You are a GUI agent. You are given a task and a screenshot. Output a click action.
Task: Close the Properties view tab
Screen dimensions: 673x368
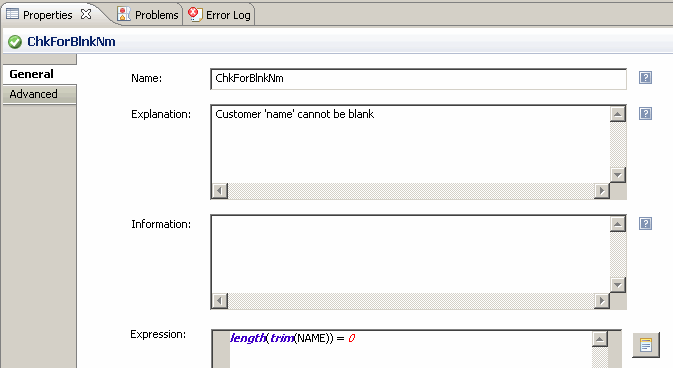86,14
